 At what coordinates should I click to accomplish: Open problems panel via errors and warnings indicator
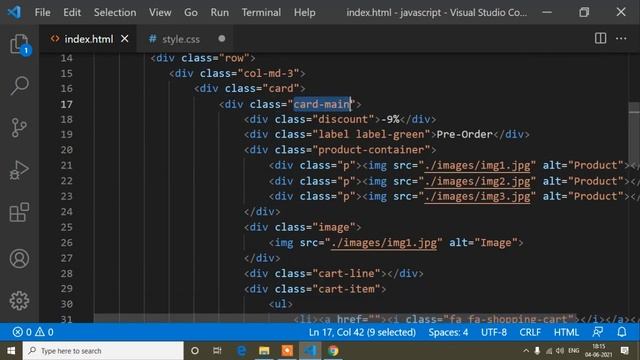(33, 332)
